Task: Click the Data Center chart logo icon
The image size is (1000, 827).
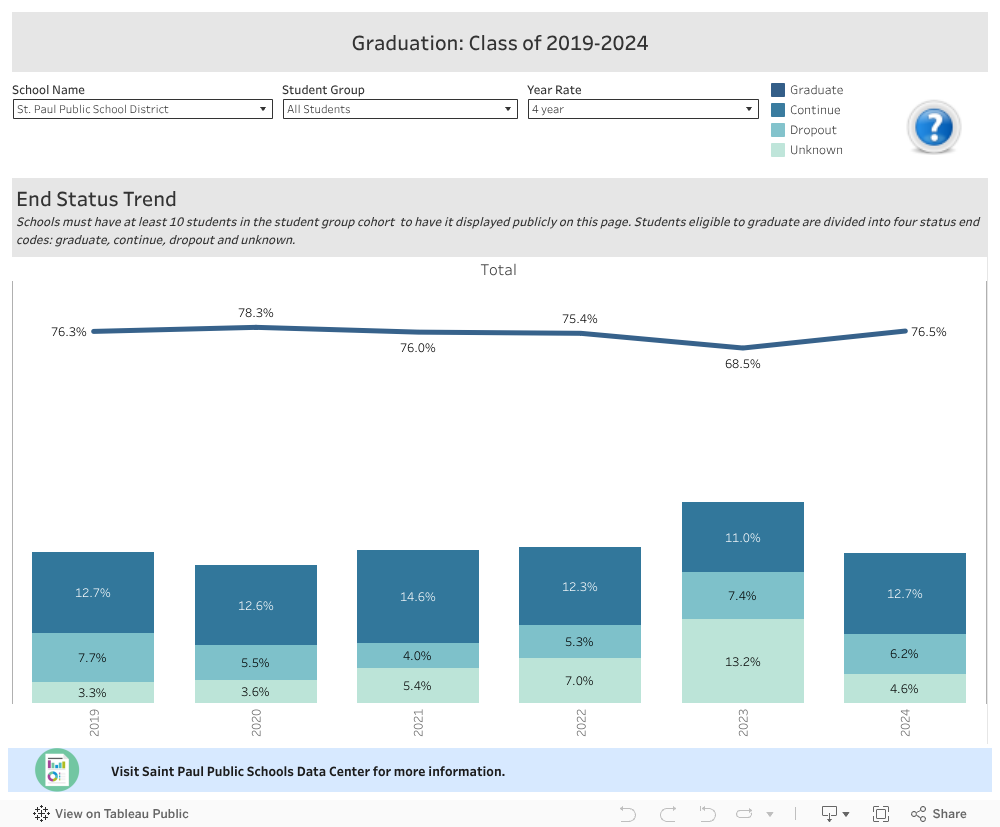Action: click(x=57, y=770)
